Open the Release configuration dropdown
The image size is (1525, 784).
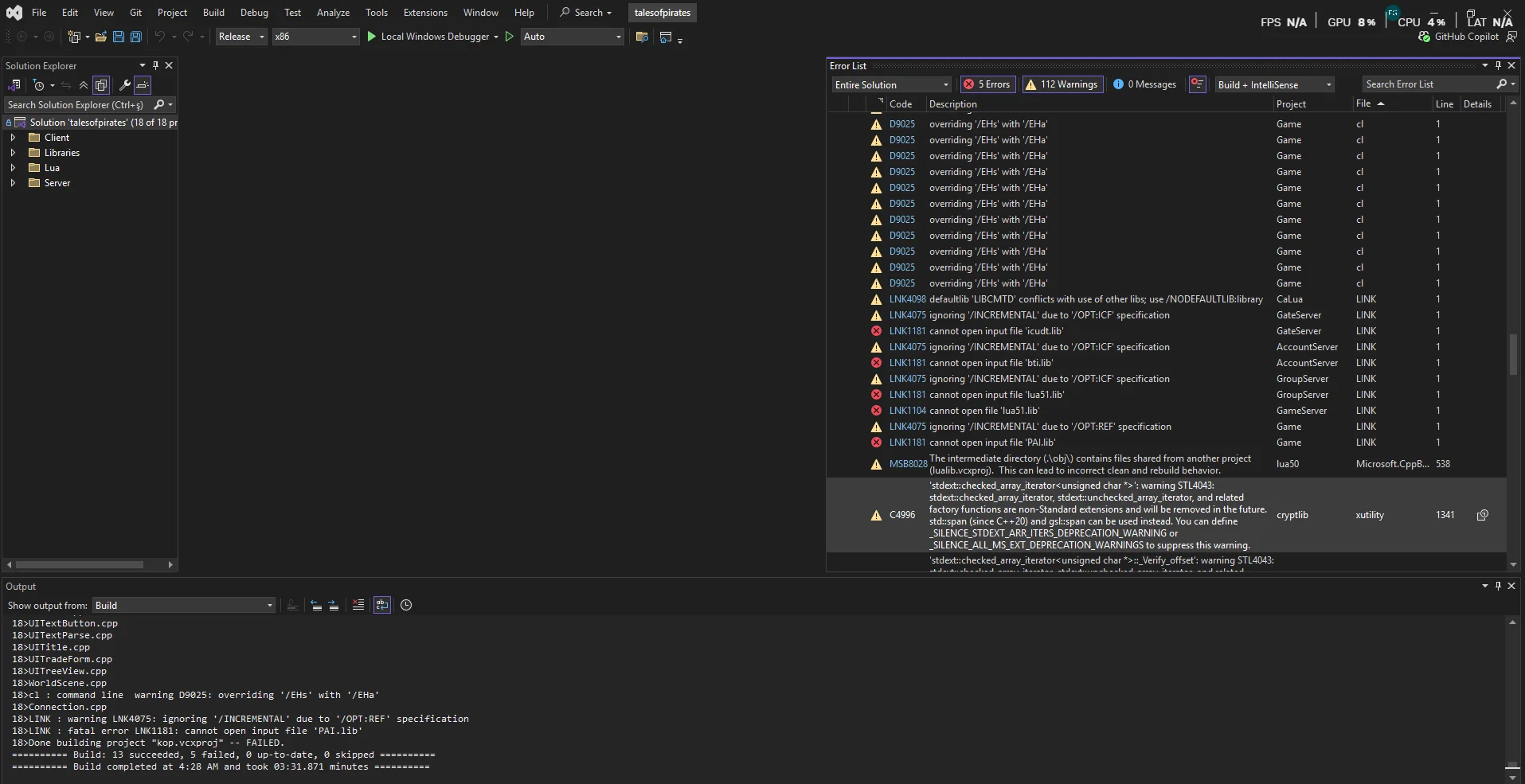[241, 37]
